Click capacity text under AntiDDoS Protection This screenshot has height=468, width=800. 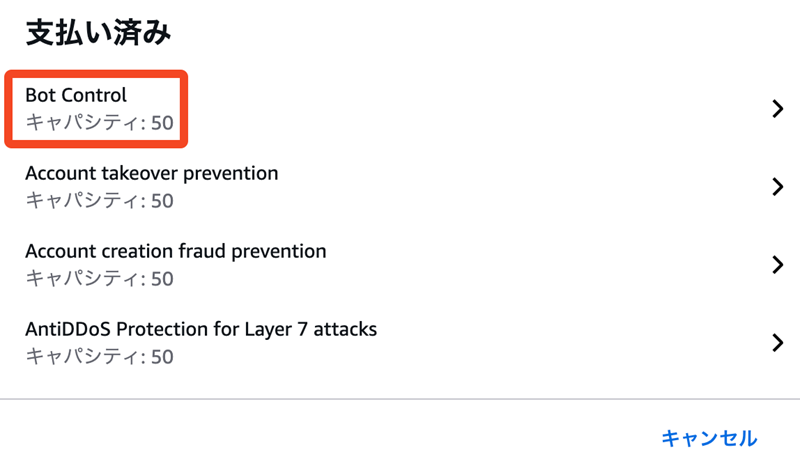(98, 356)
